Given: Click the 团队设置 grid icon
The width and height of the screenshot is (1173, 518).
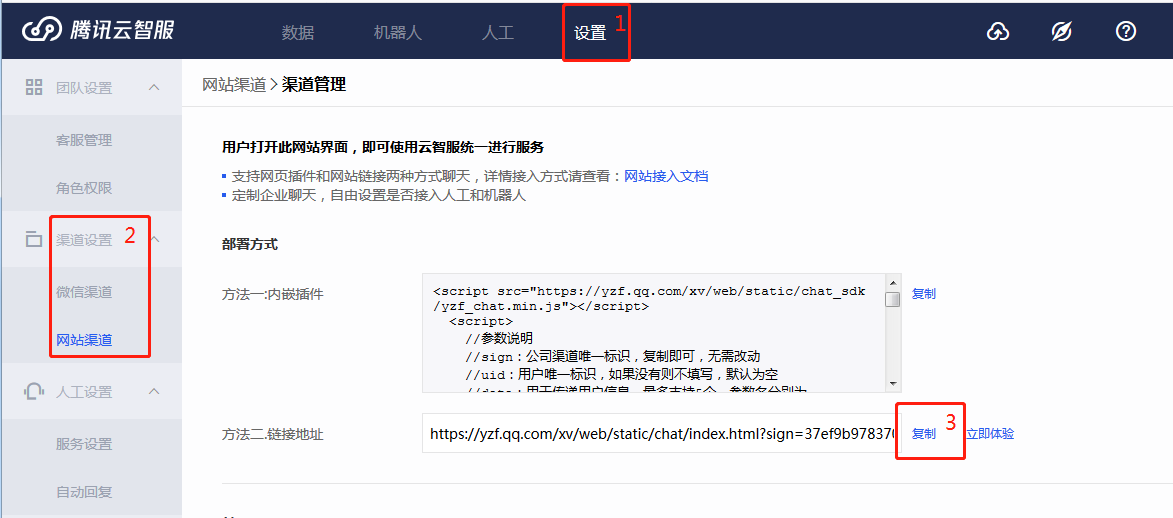Looking at the screenshot, I should tap(34, 88).
